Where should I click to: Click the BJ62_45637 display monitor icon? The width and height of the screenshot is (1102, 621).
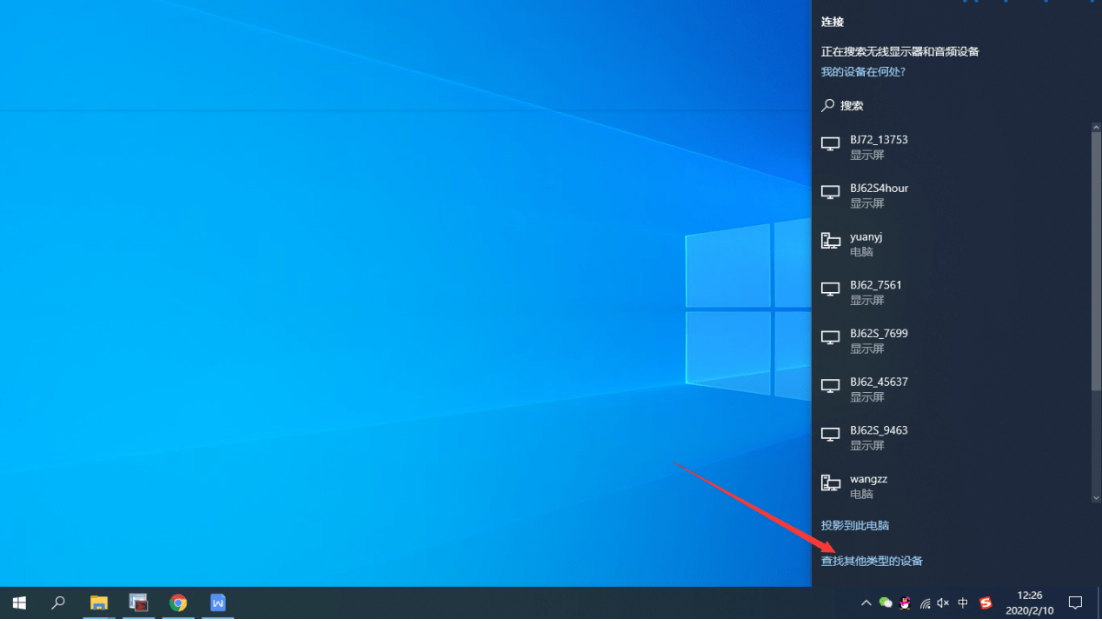coord(830,386)
